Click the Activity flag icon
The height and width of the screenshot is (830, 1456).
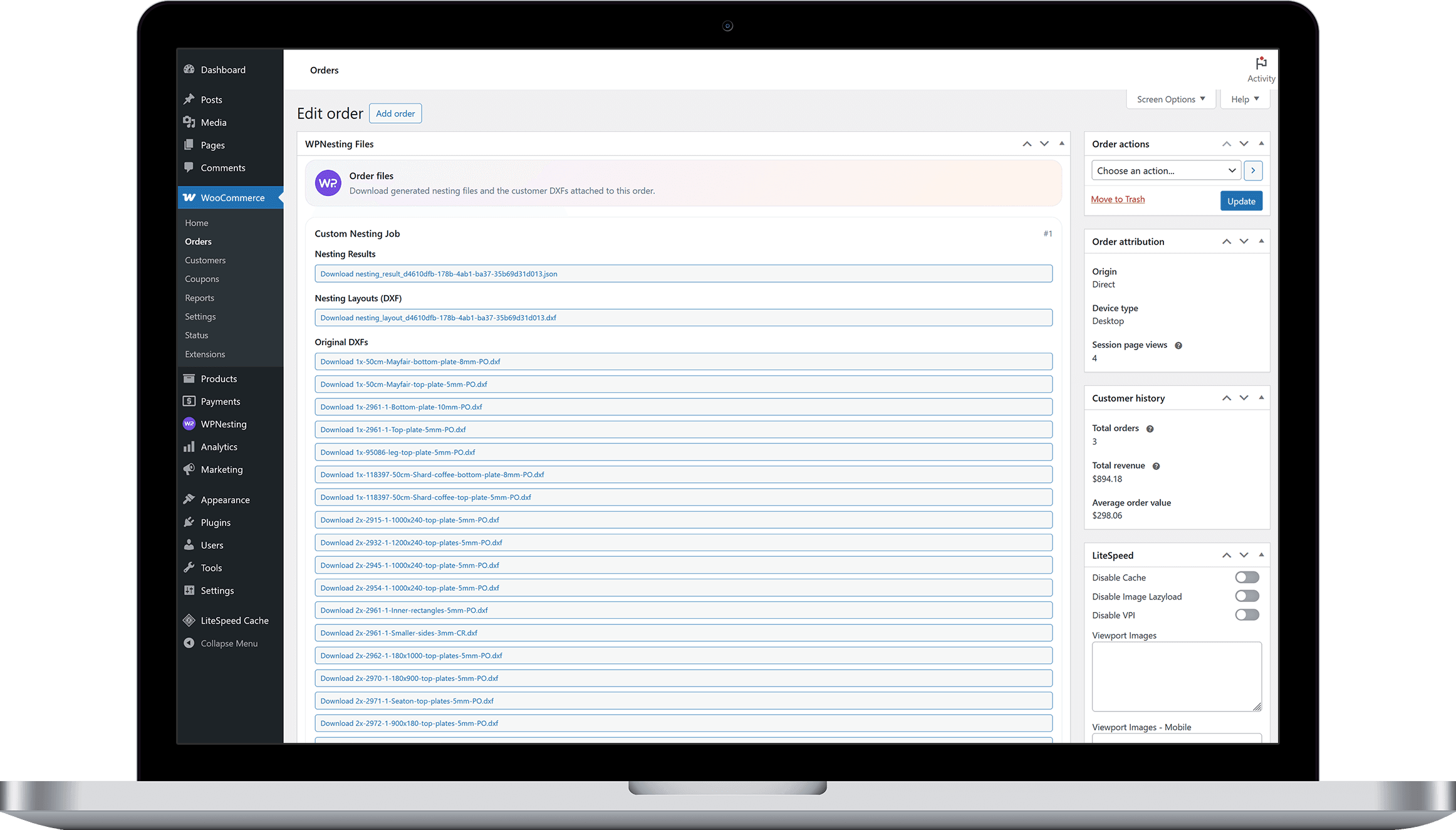click(x=1261, y=63)
